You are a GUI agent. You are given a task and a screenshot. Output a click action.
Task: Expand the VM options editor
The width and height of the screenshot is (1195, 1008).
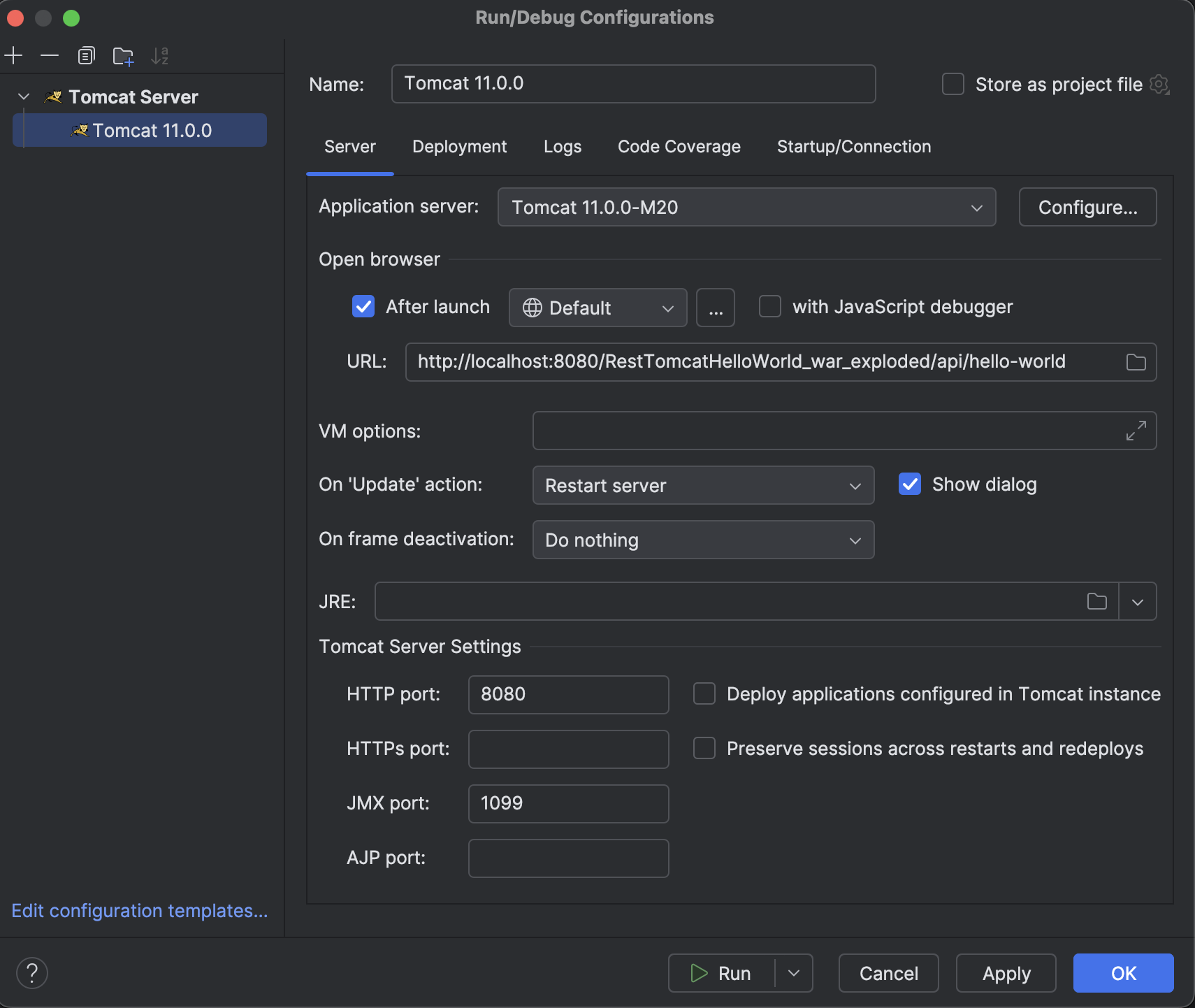coord(1135,431)
